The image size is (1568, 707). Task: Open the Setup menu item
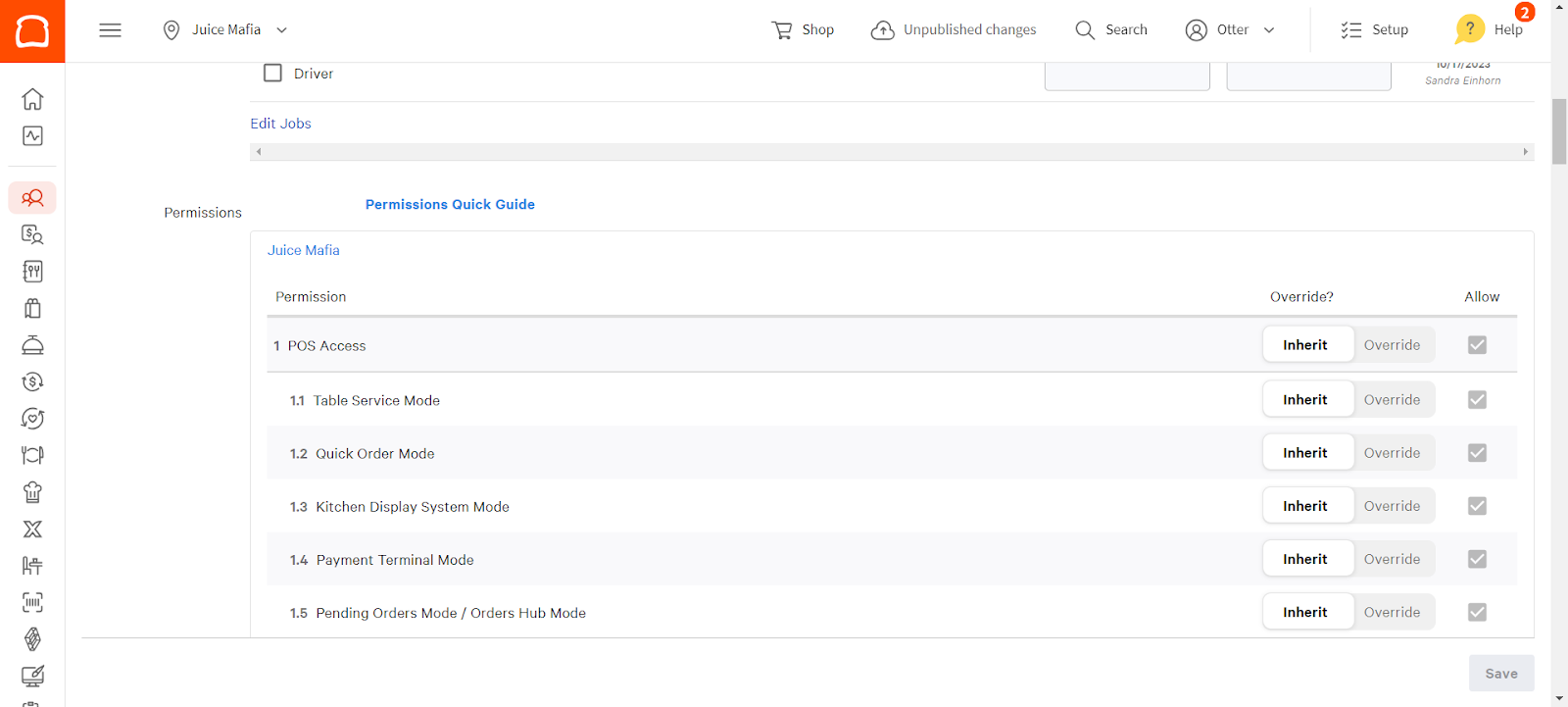(1375, 30)
